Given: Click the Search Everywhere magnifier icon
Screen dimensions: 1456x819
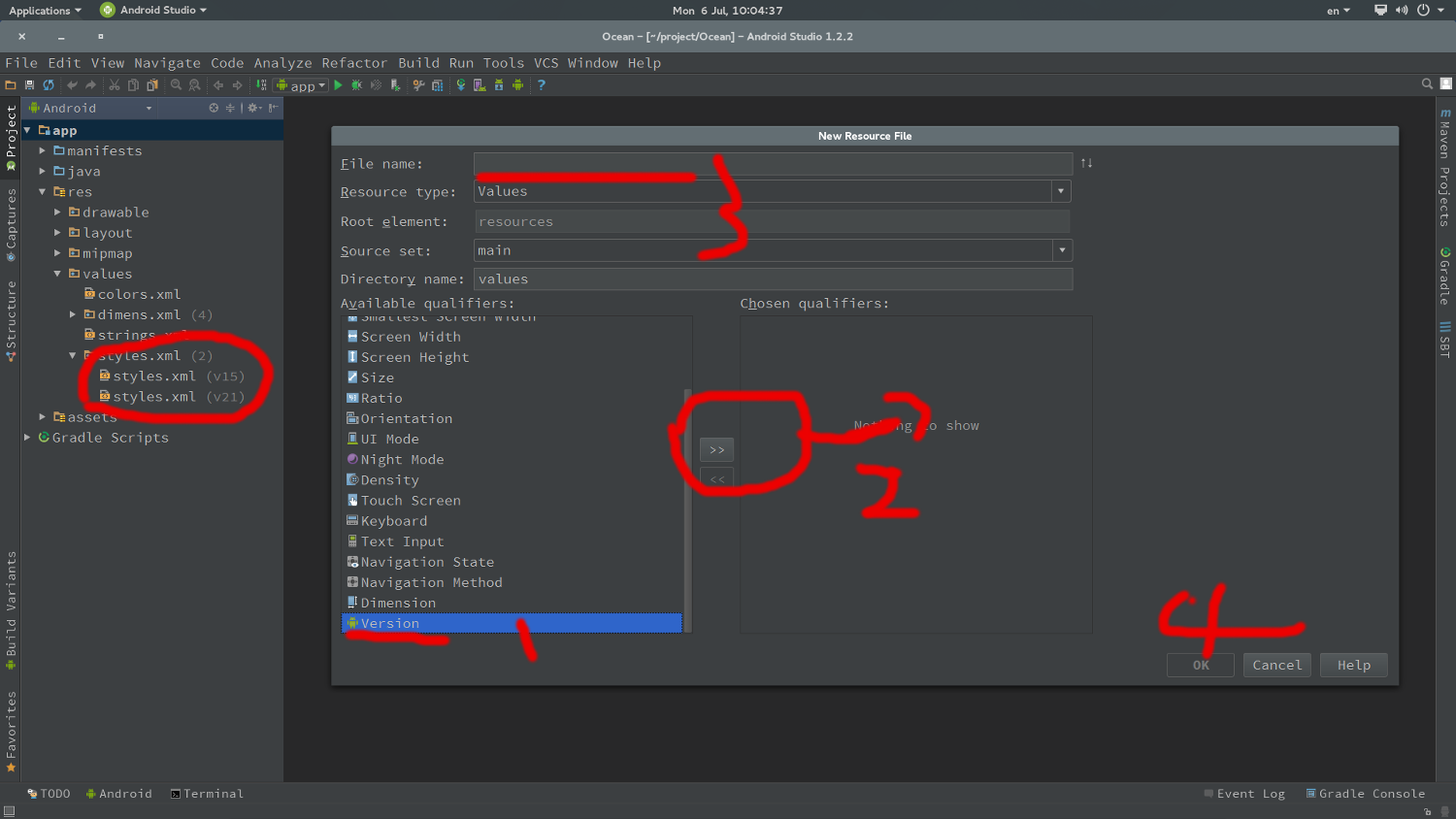Looking at the screenshot, I should point(1427,84).
